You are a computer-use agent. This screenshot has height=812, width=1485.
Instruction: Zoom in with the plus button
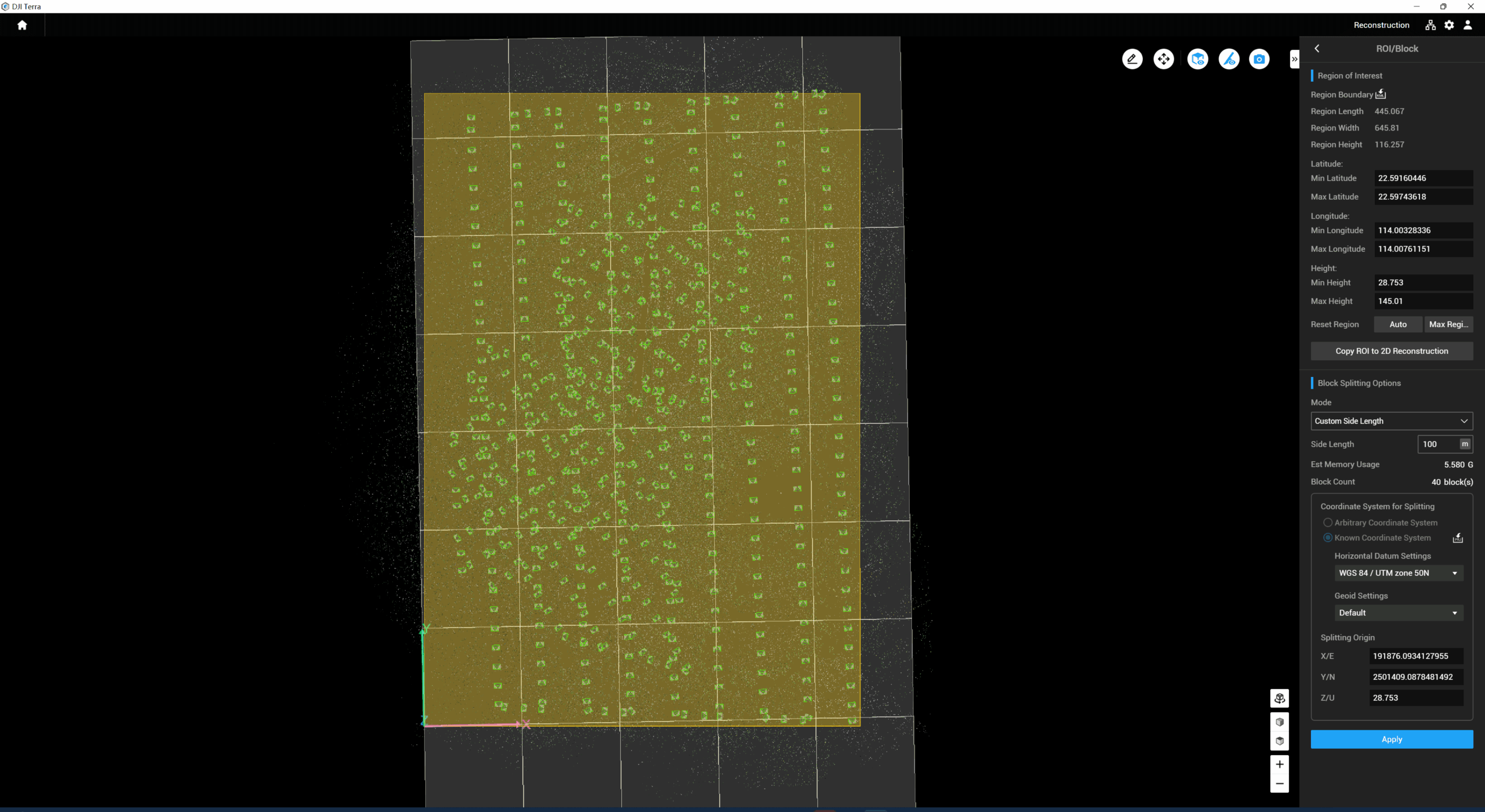click(x=1280, y=764)
